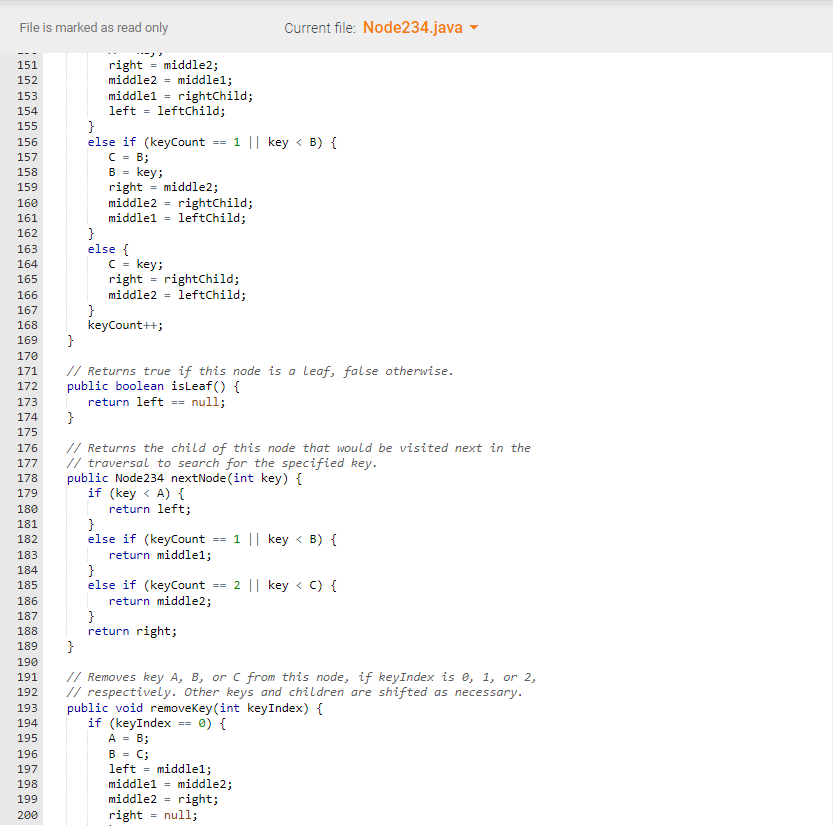Click 'keyCount++;' statement
The image size is (833, 830).
pyautogui.click(x=125, y=325)
